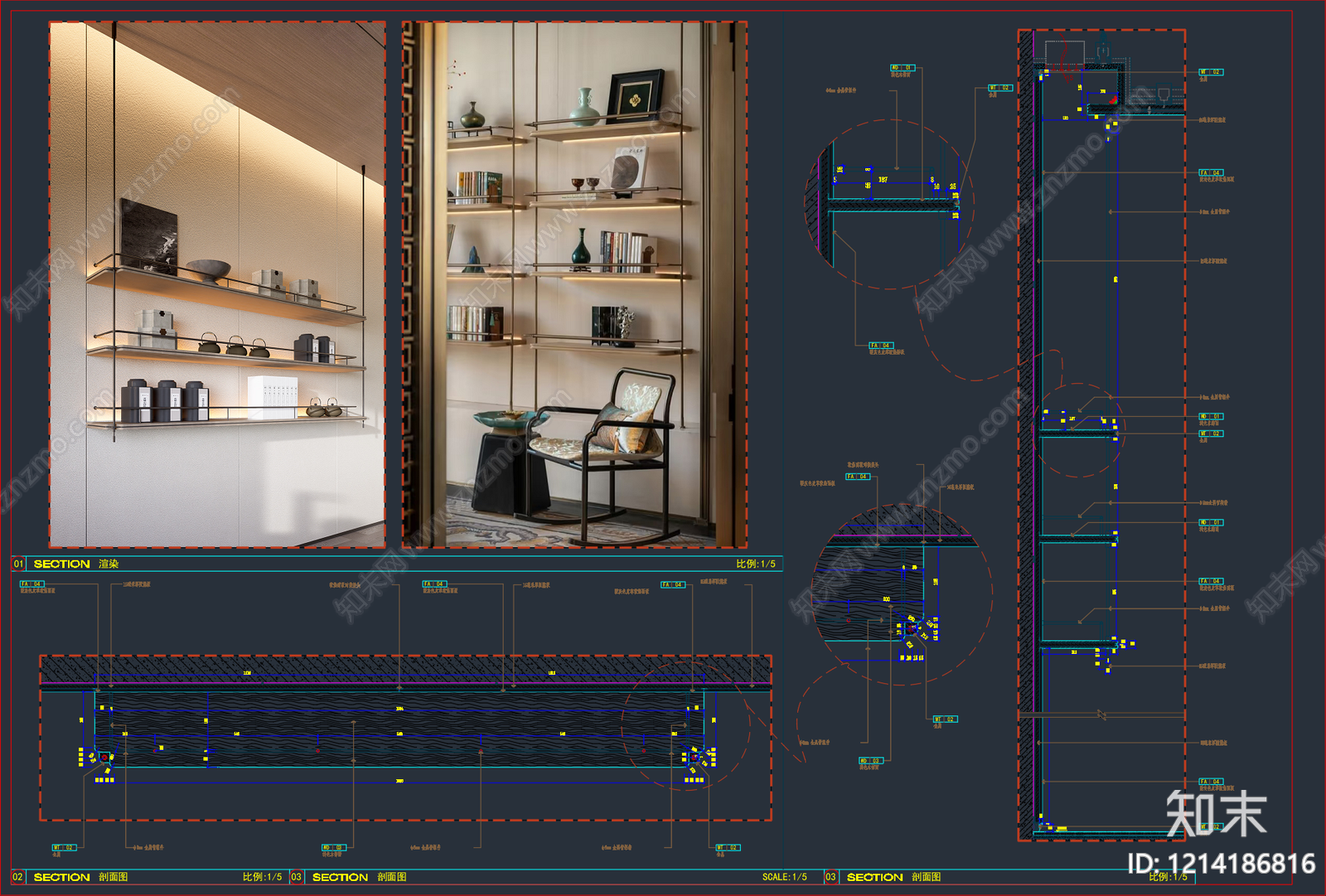1326x896 pixels.
Task: Click the WD 01 tag above upper detail circle
Action: point(902,68)
